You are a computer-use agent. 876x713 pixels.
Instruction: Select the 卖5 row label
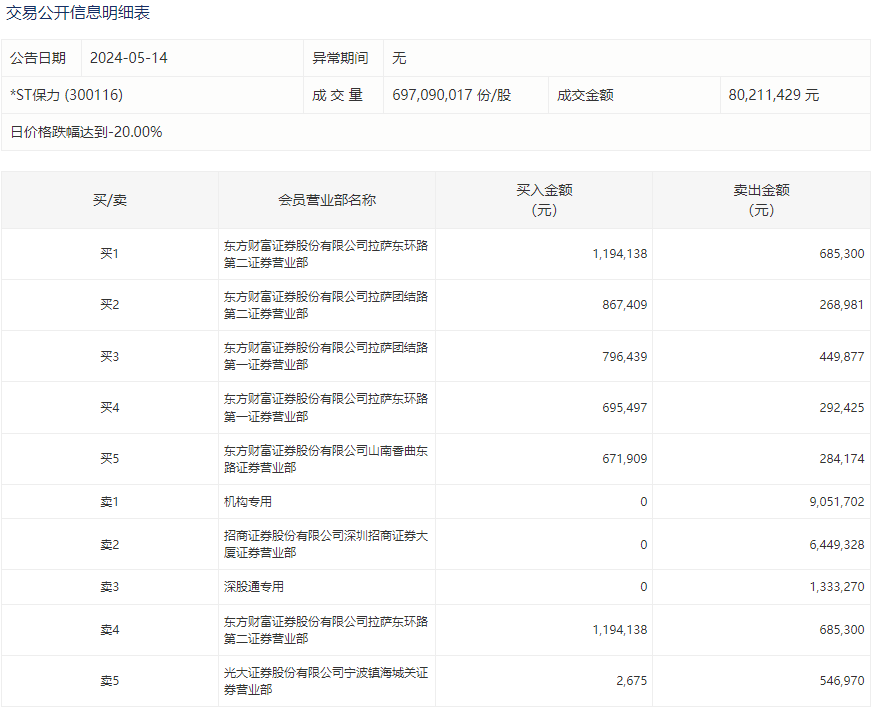point(110,681)
